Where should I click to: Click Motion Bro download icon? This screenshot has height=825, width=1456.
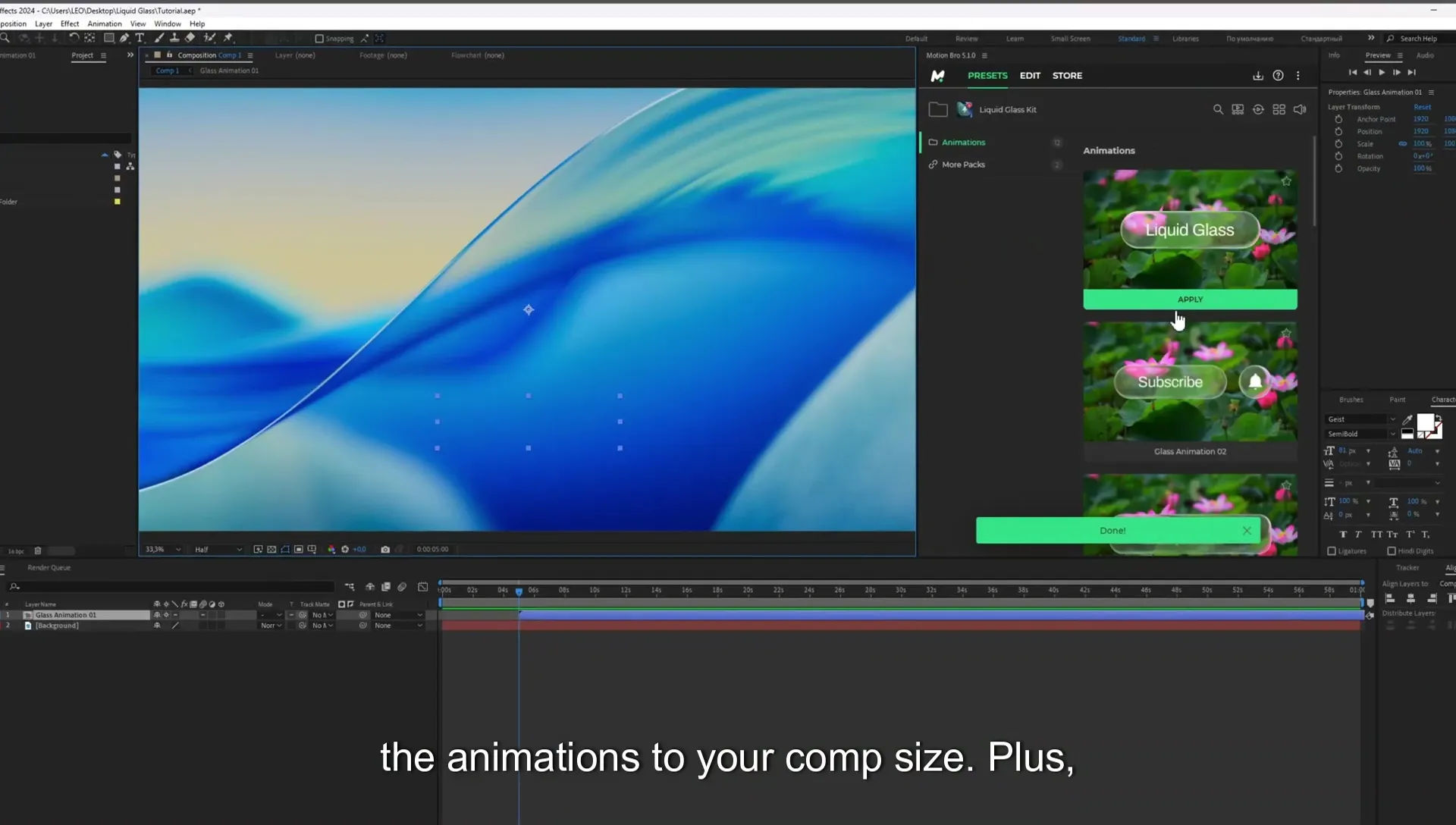coord(1258,76)
